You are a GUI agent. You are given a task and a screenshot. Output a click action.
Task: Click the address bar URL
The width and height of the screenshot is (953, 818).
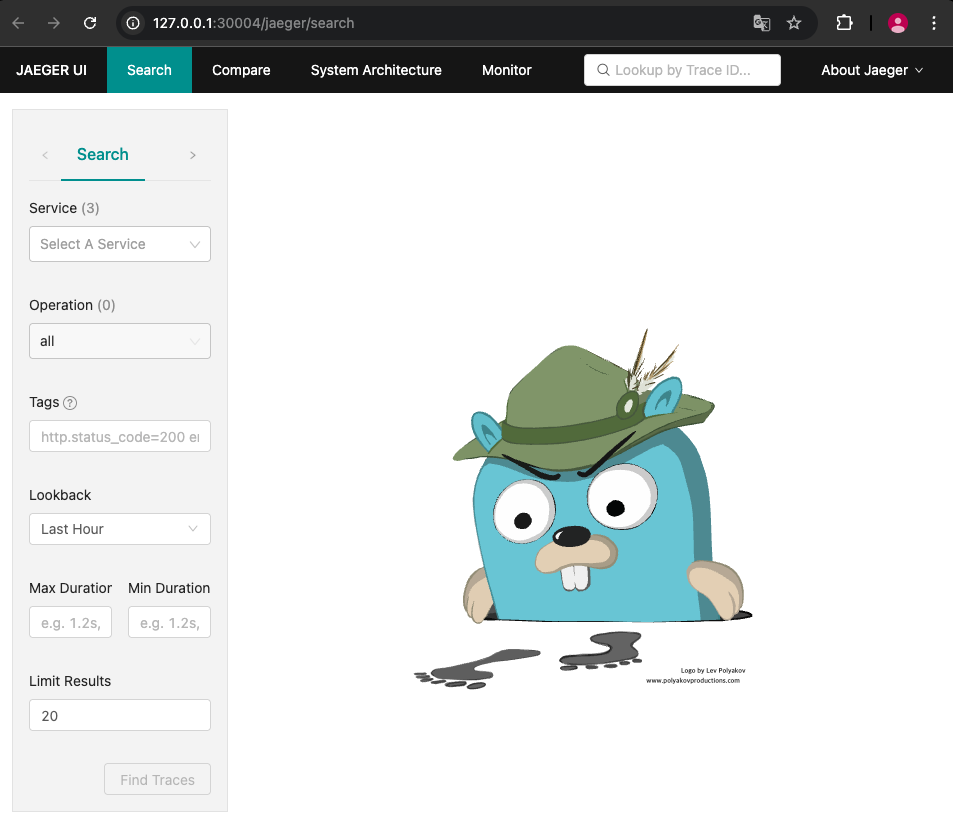coord(253,23)
